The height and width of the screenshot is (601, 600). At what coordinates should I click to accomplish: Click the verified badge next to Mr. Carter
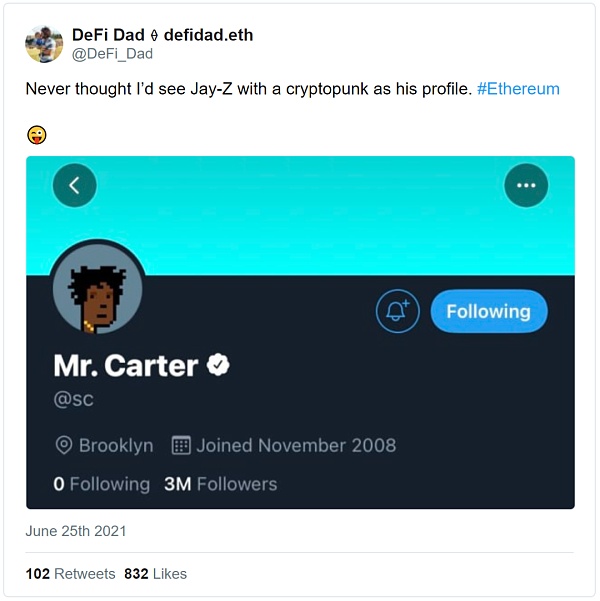click(219, 365)
